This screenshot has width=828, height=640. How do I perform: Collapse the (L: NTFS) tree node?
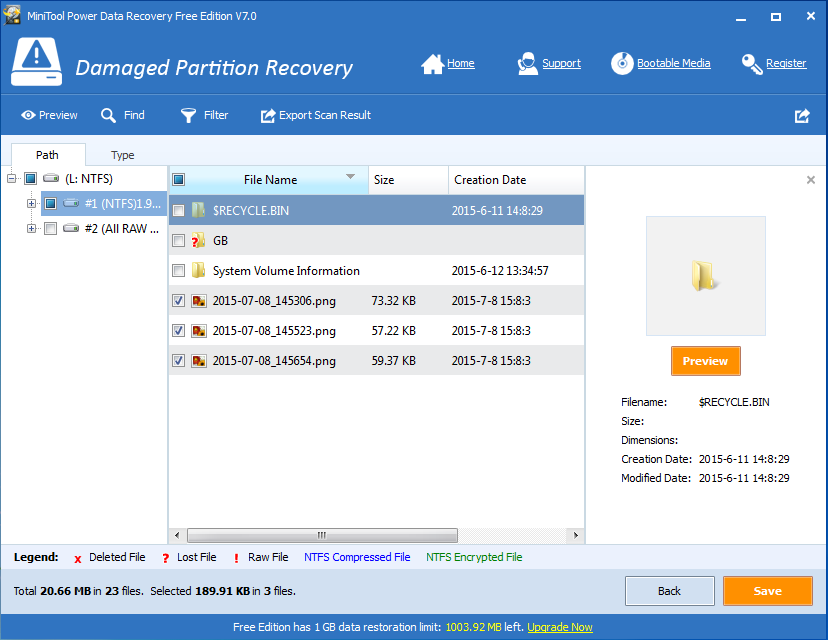[x=12, y=178]
